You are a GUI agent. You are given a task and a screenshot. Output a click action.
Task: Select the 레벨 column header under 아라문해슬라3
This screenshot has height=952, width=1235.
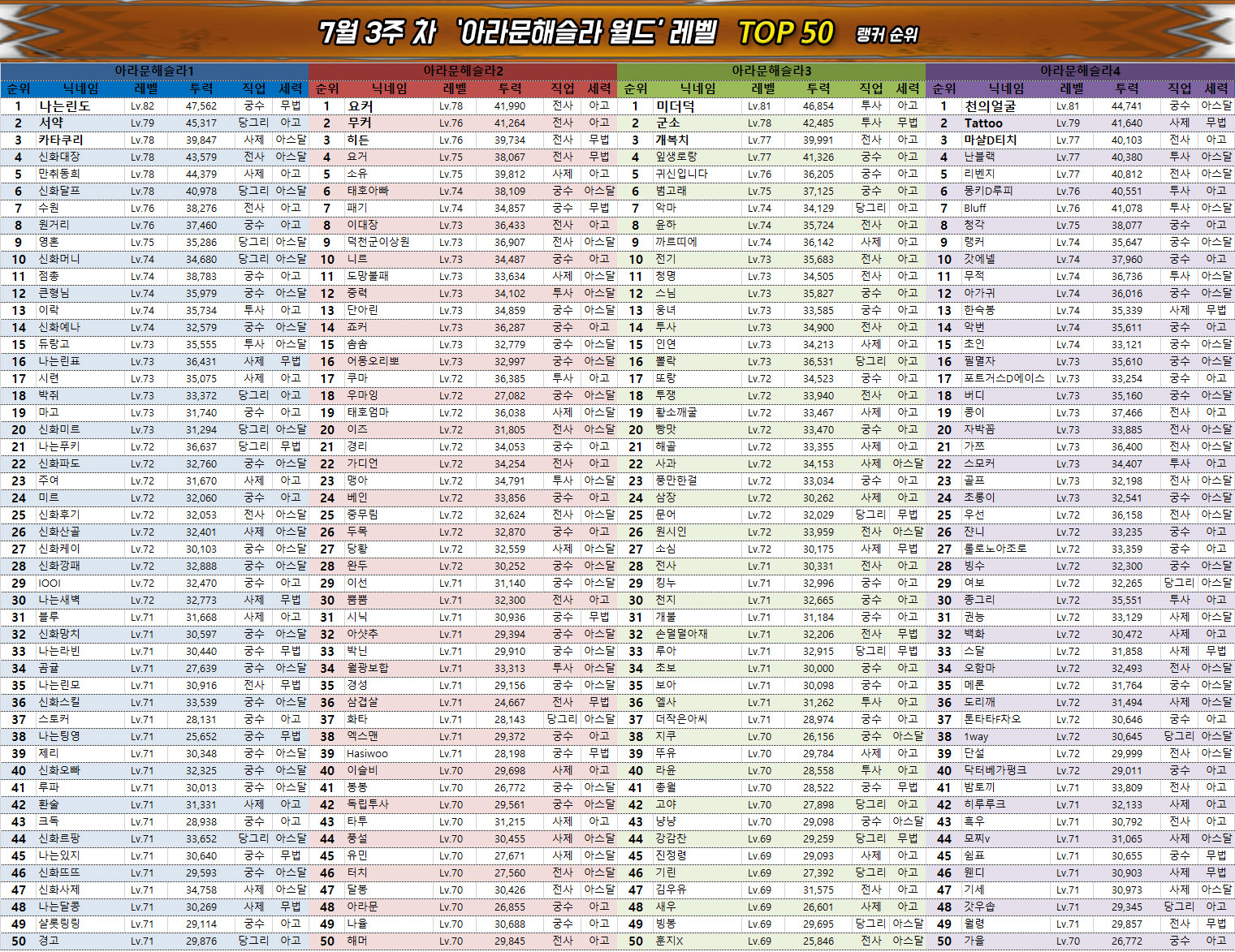(x=763, y=88)
